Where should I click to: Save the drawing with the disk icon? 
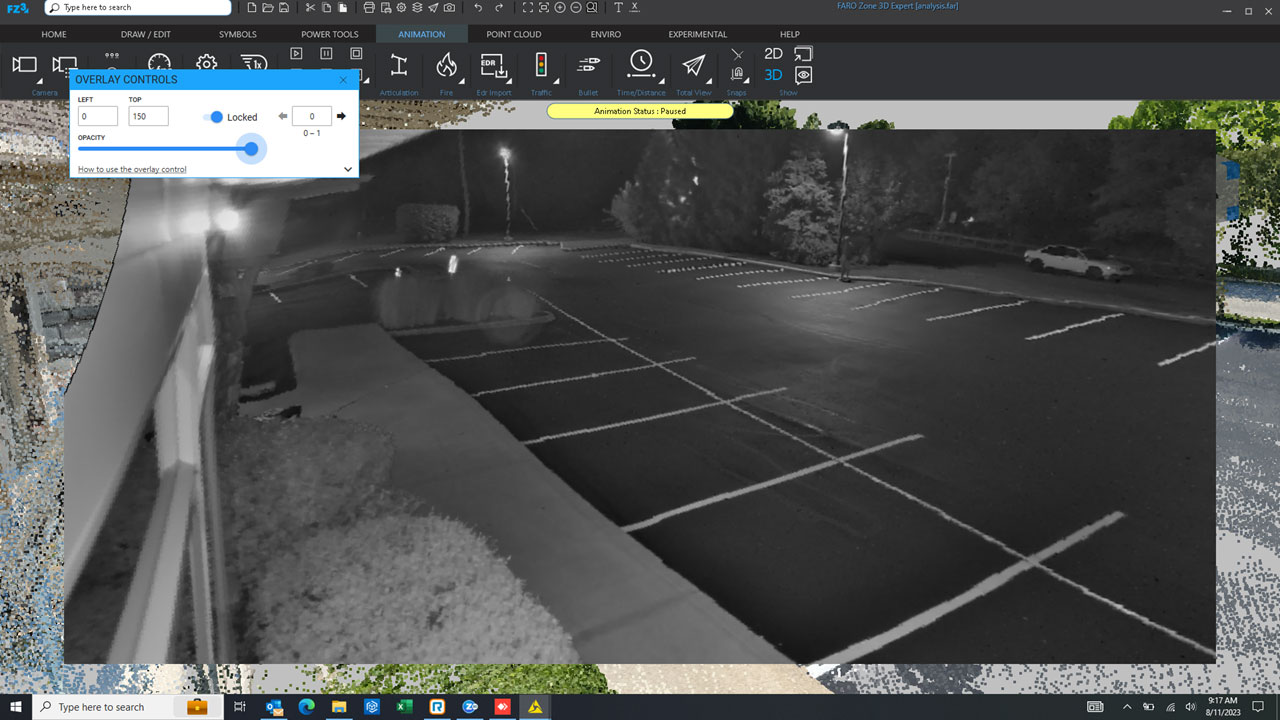[x=285, y=8]
